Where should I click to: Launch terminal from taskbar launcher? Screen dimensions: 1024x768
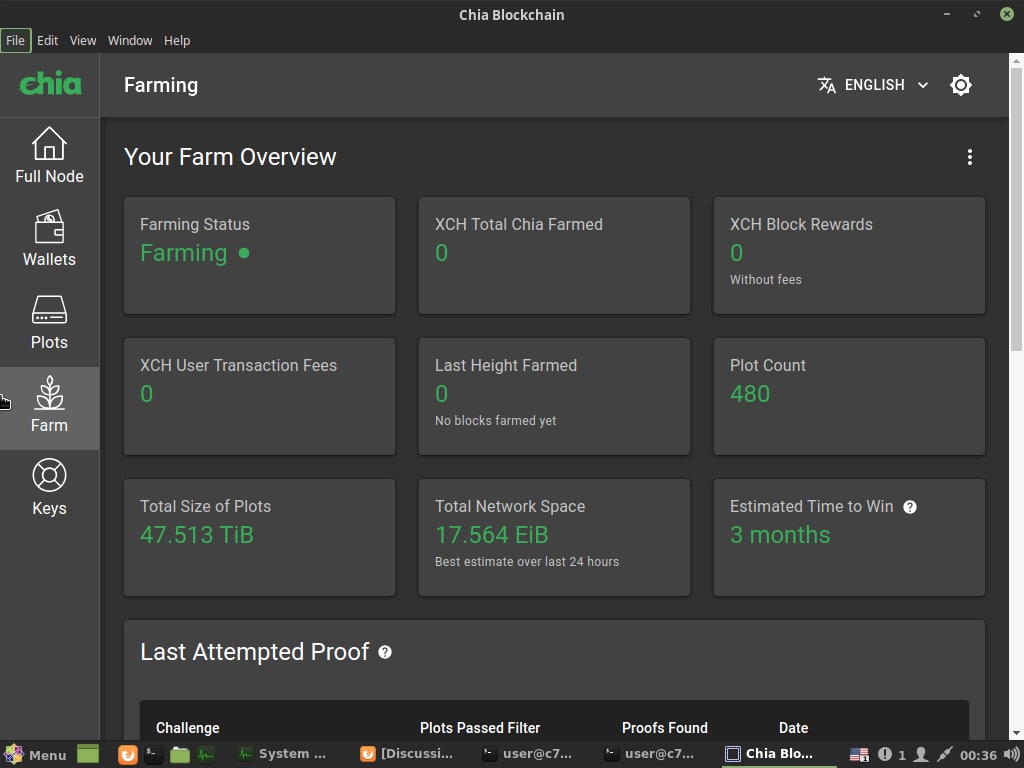point(153,754)
